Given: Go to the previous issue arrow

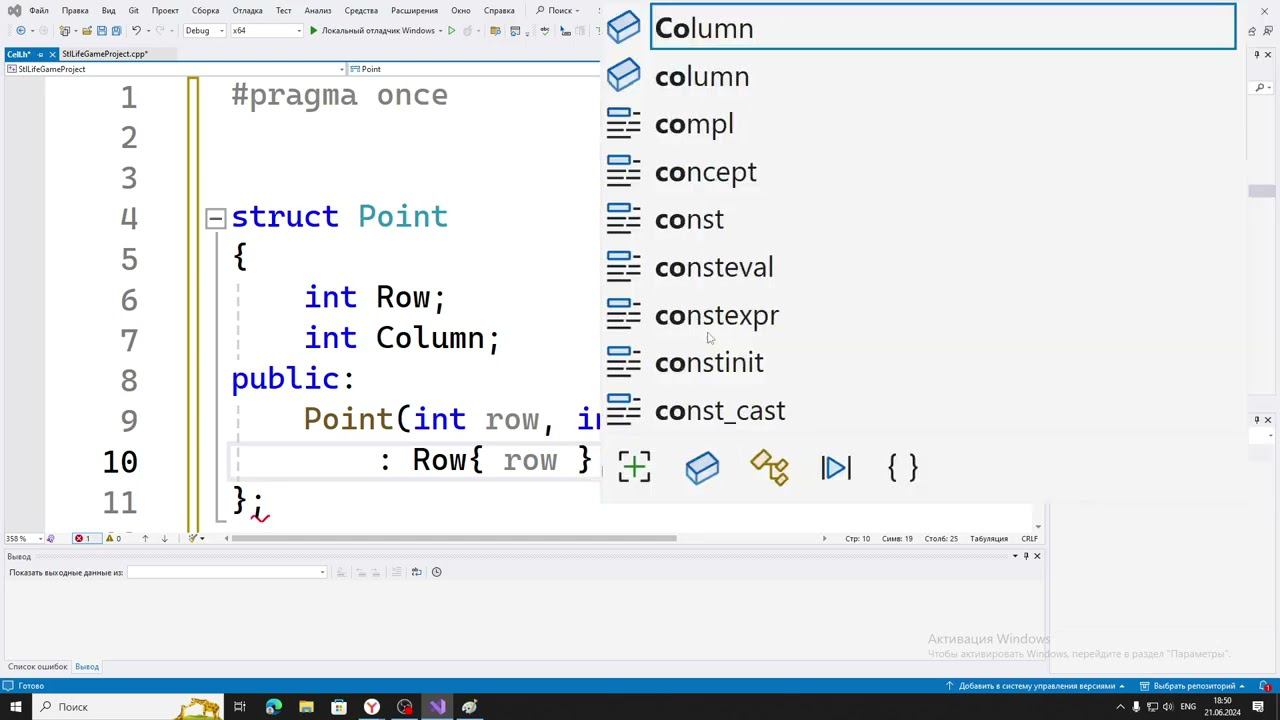Looking at the screenshot, I should point(145,539).
